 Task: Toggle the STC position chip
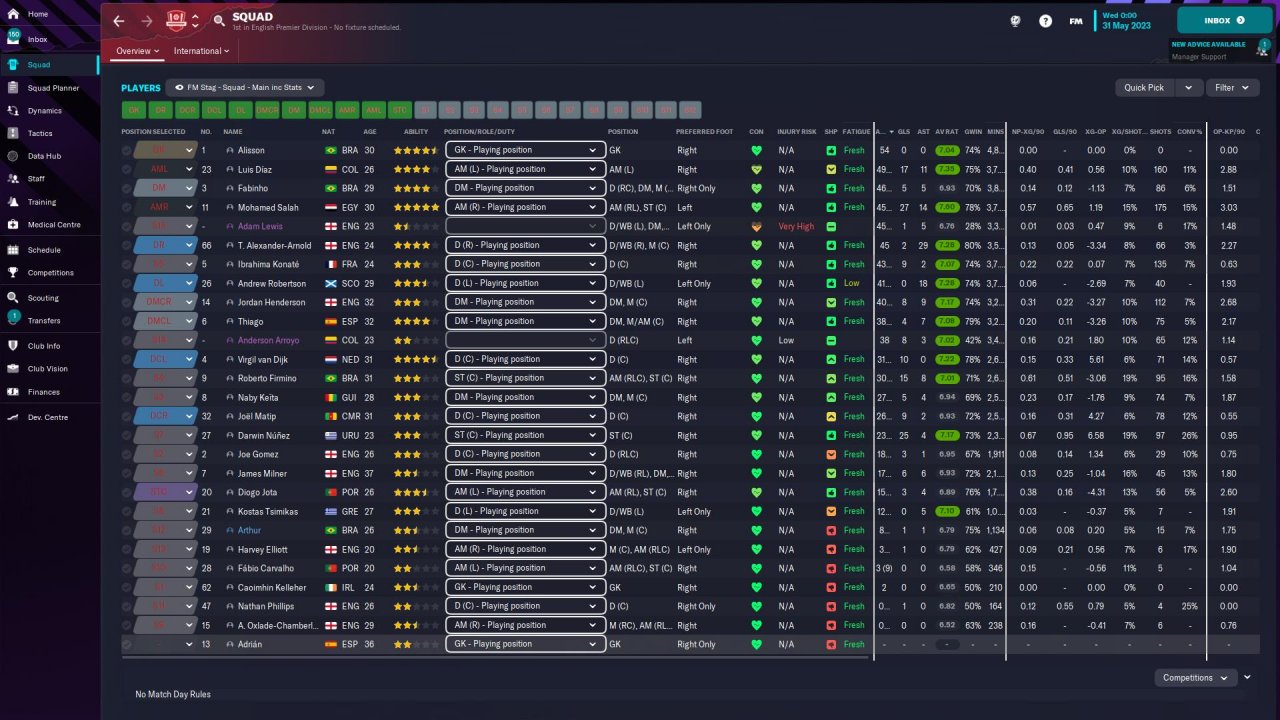pos(400,110)
